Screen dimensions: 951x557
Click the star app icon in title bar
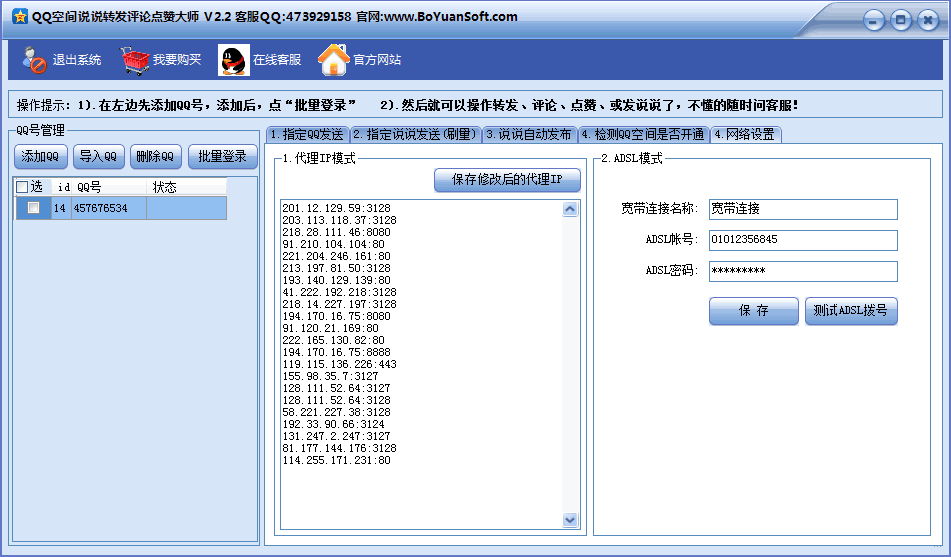pos(20,16)
